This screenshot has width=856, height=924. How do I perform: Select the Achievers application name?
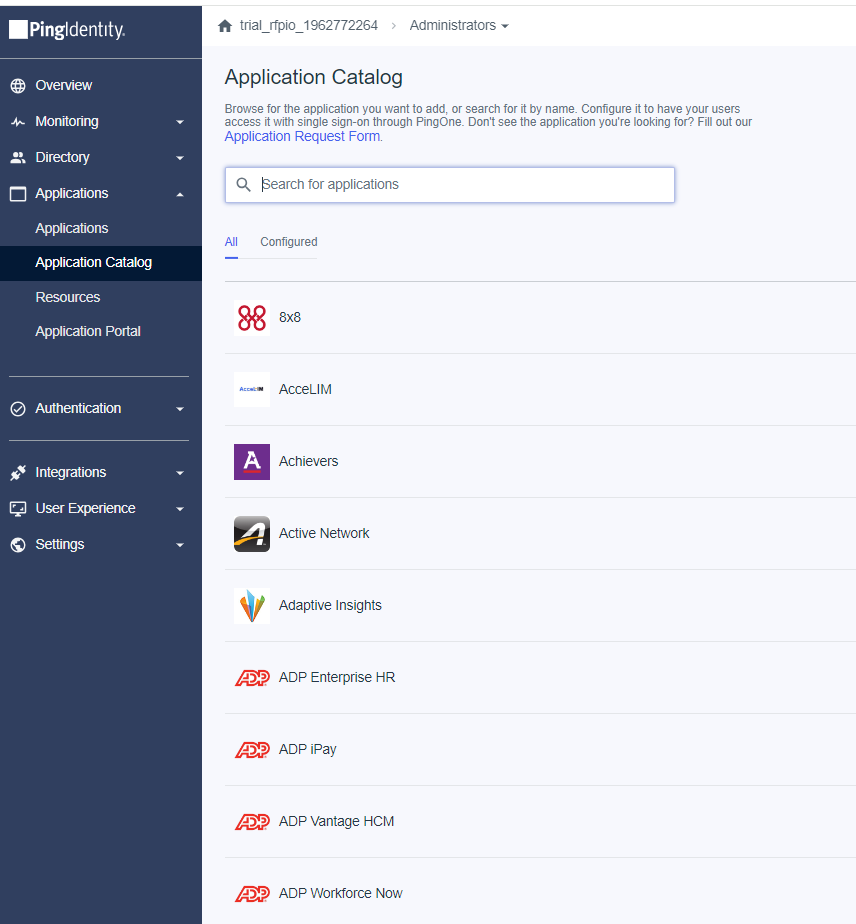[x=309, y=461]
